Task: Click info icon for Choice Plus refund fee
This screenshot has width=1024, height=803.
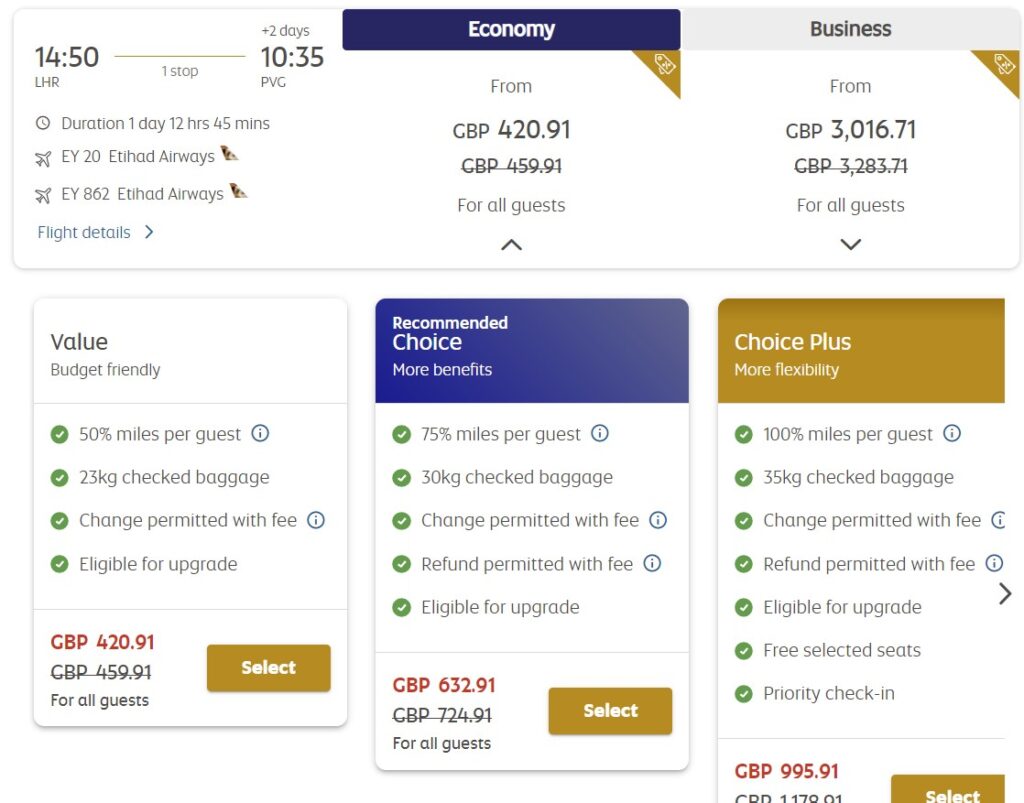Action: pyautogui.click(x=994, y=563)
